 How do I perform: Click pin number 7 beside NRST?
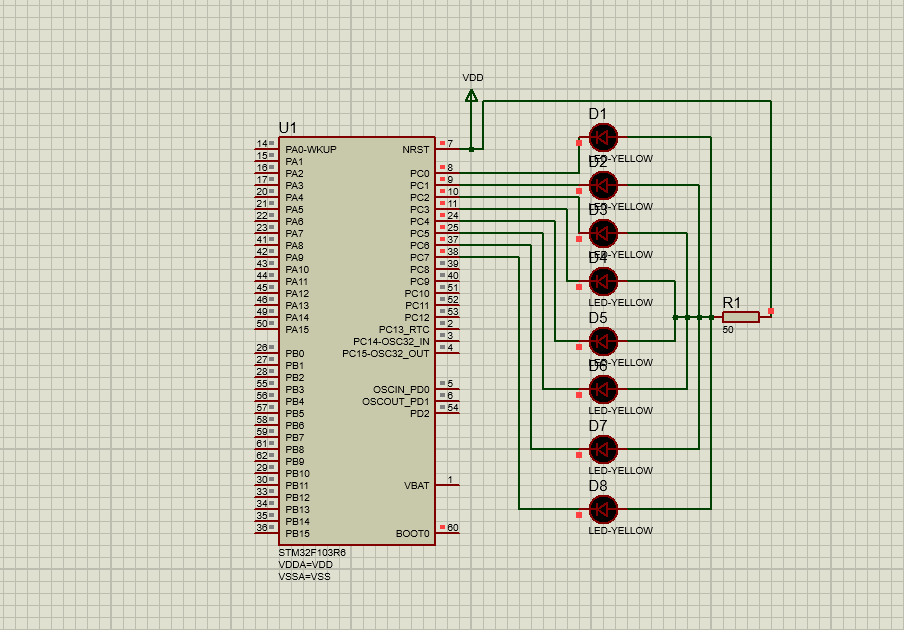click(450, 144)
